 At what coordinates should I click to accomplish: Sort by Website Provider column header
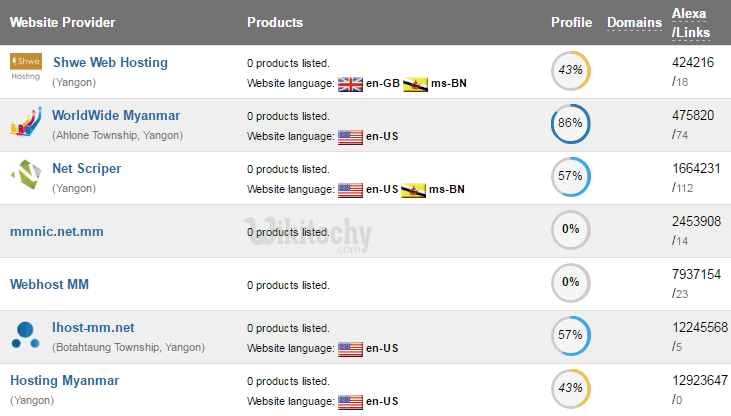62,22
